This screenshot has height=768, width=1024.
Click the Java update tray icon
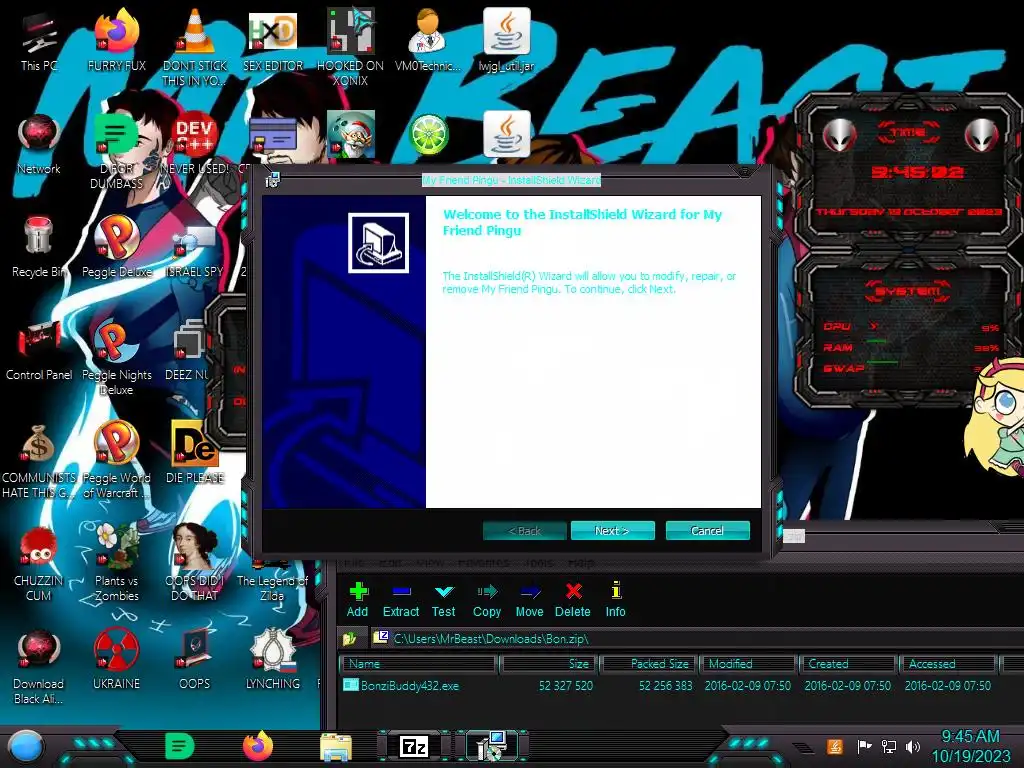pyautogui.click(x=834, y=746)
